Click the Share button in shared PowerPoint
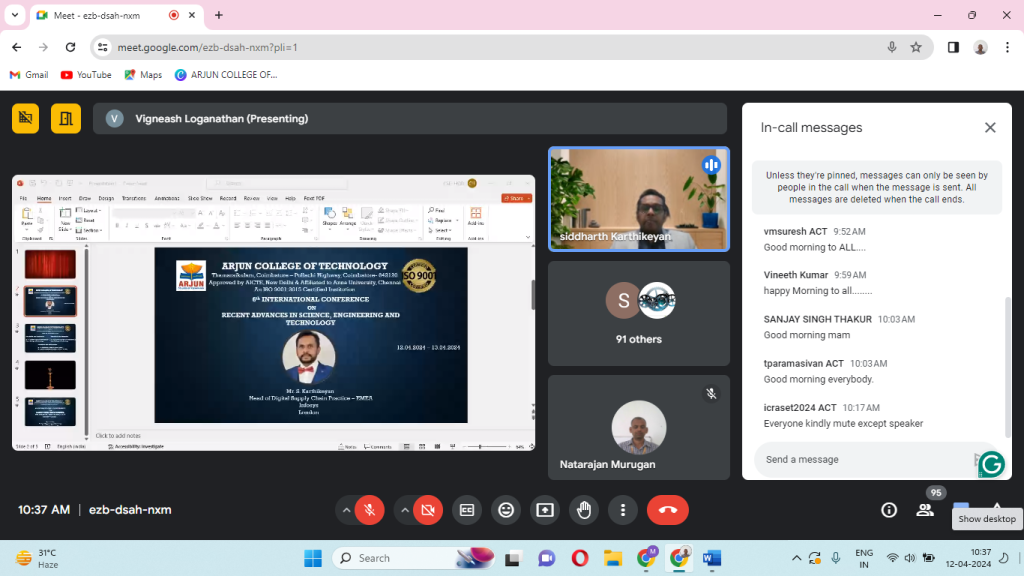 (x=517, y=198)
